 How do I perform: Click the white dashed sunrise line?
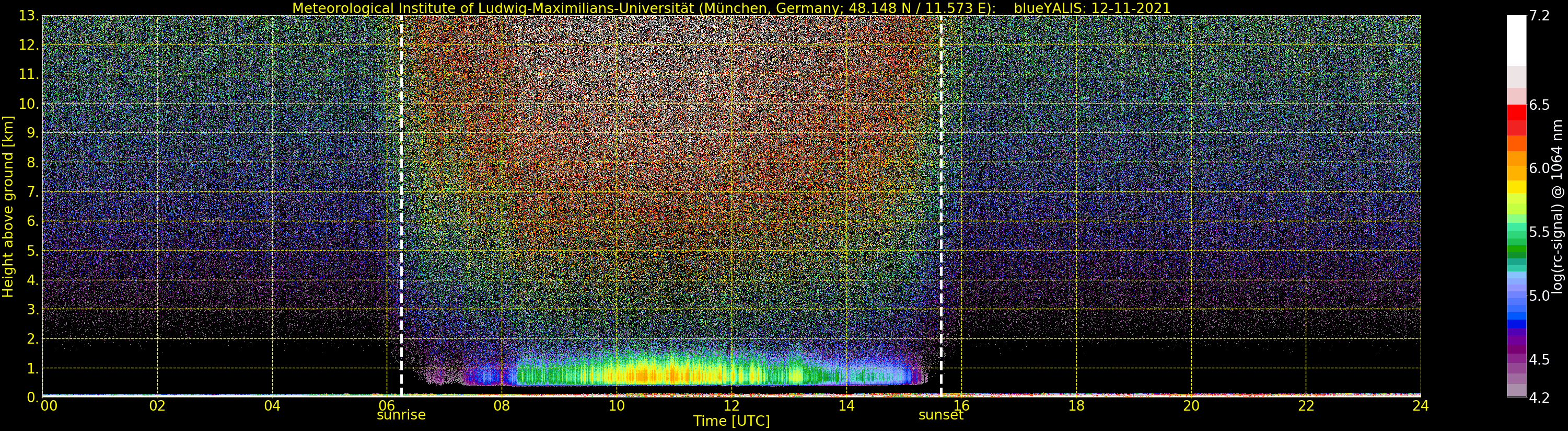(x=401, y=206)
